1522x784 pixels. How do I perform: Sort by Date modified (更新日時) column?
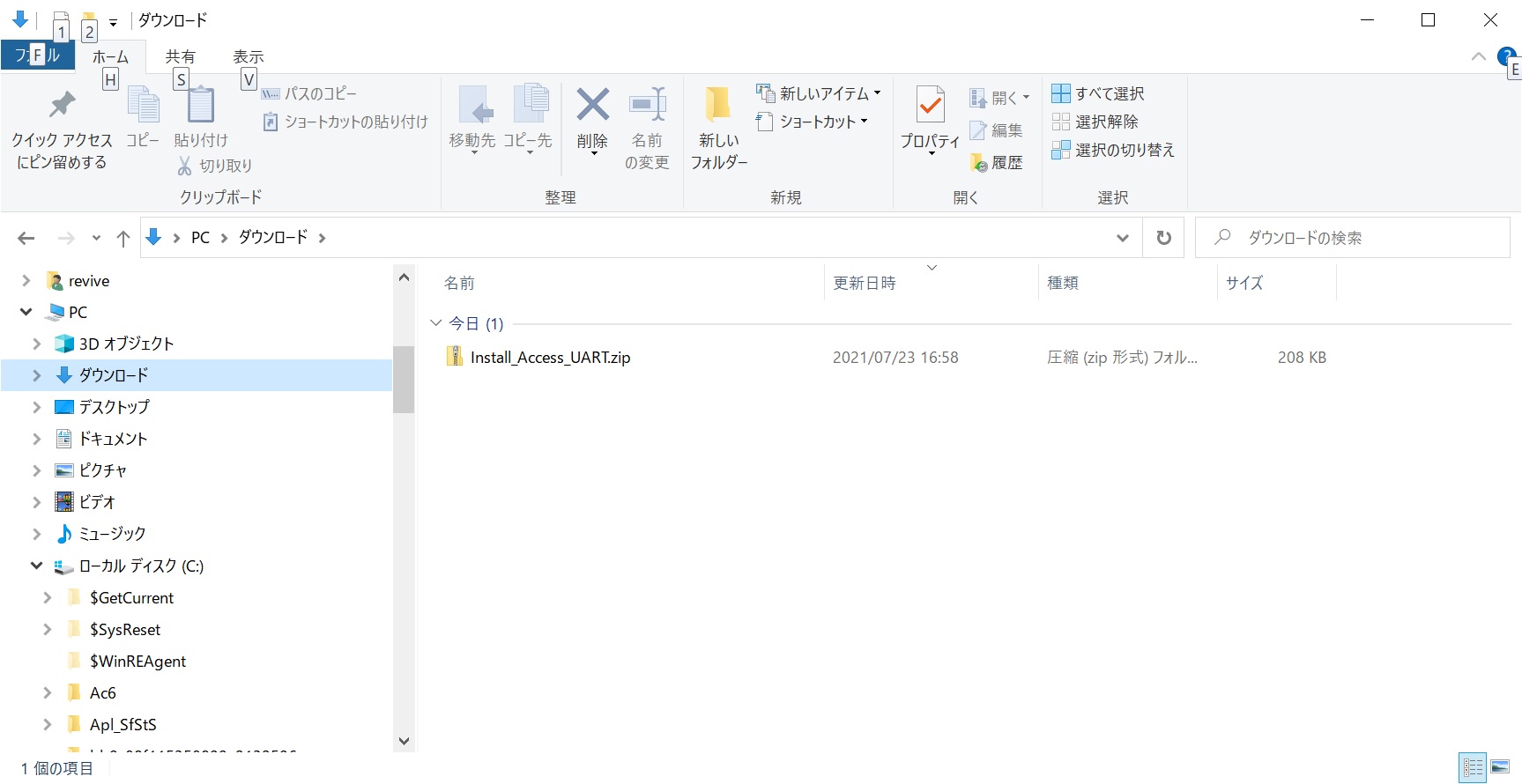pyautogui.click(x=865, y=283)
